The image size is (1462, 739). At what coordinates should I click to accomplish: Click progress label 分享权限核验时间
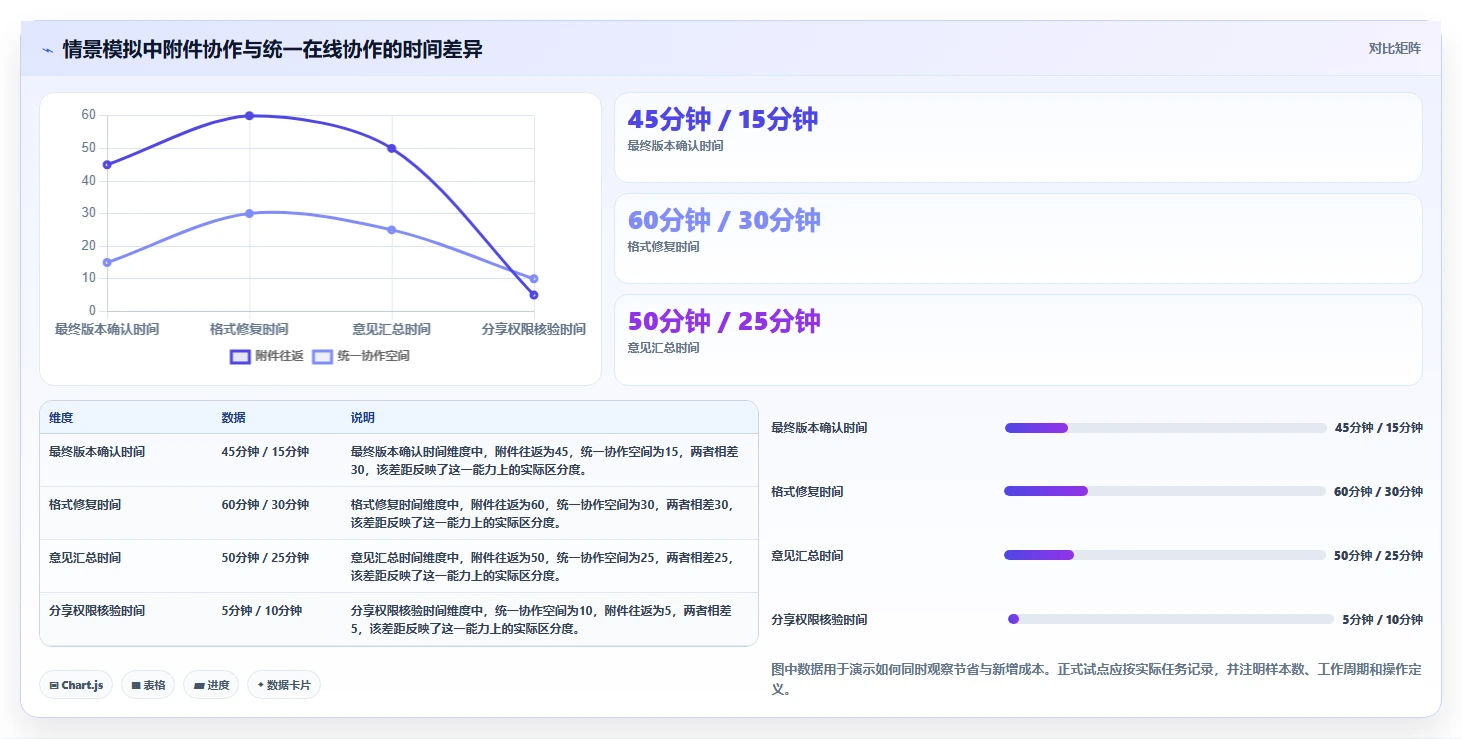click(x=819, y=620)
